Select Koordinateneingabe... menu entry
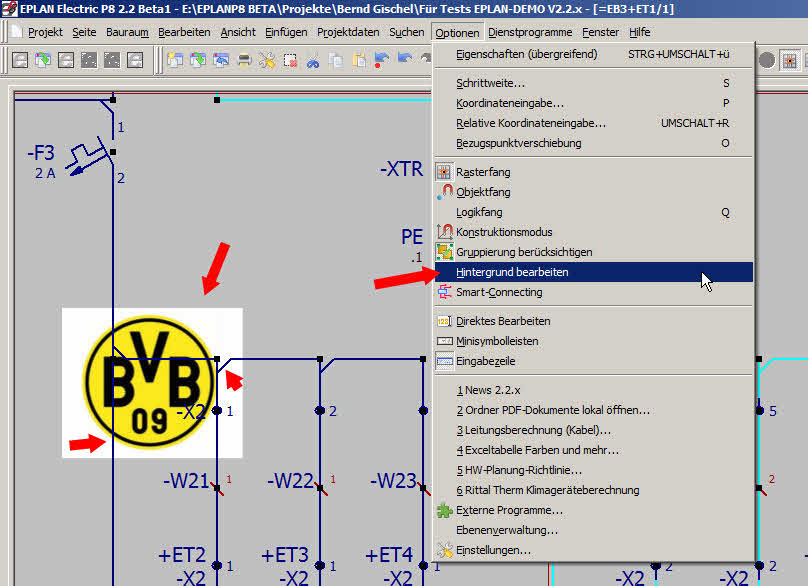The height and width of the screenshot is (586, 808). [594, 104]
